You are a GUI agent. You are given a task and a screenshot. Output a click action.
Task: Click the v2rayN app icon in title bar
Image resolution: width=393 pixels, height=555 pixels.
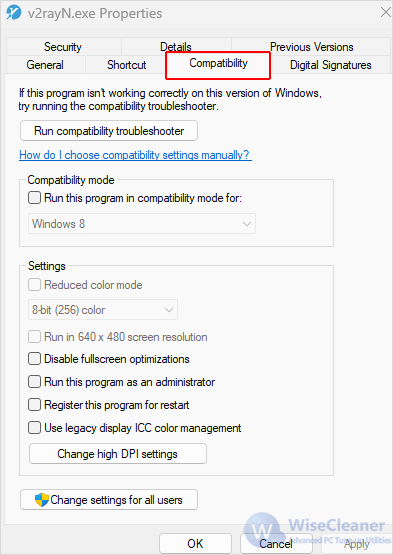click(x=13, y=12)
